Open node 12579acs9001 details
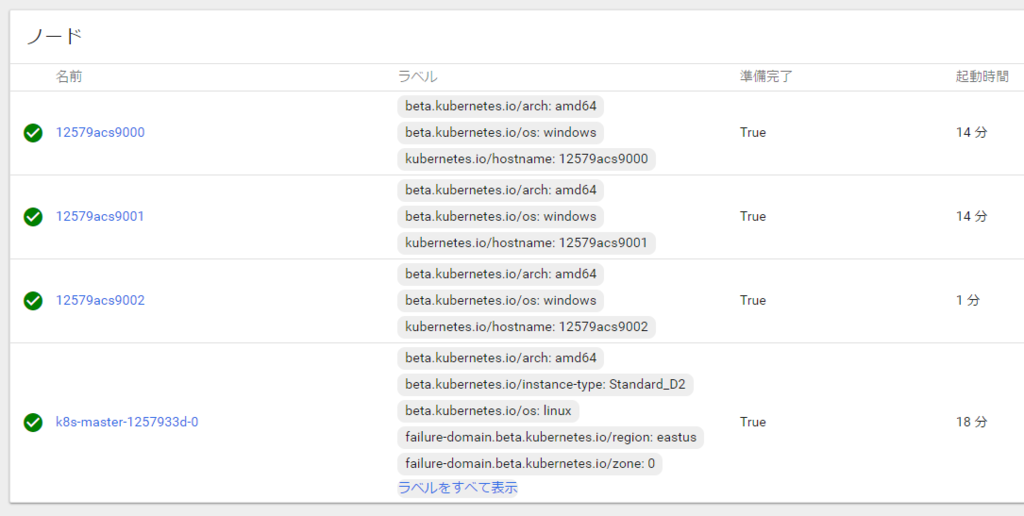 [100, 216]
